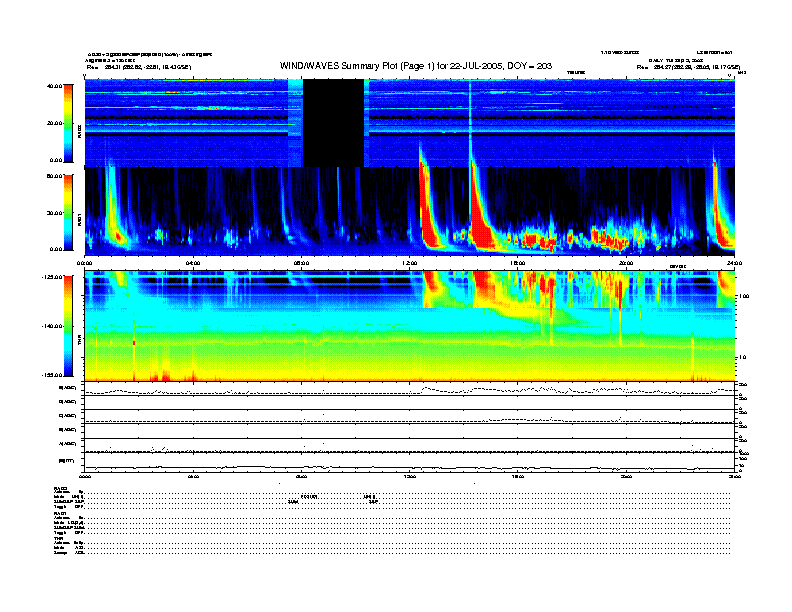Click the 100 label on TNR right axis
Viewport: 792px width, 612px height.
click(x=744, y=296)
